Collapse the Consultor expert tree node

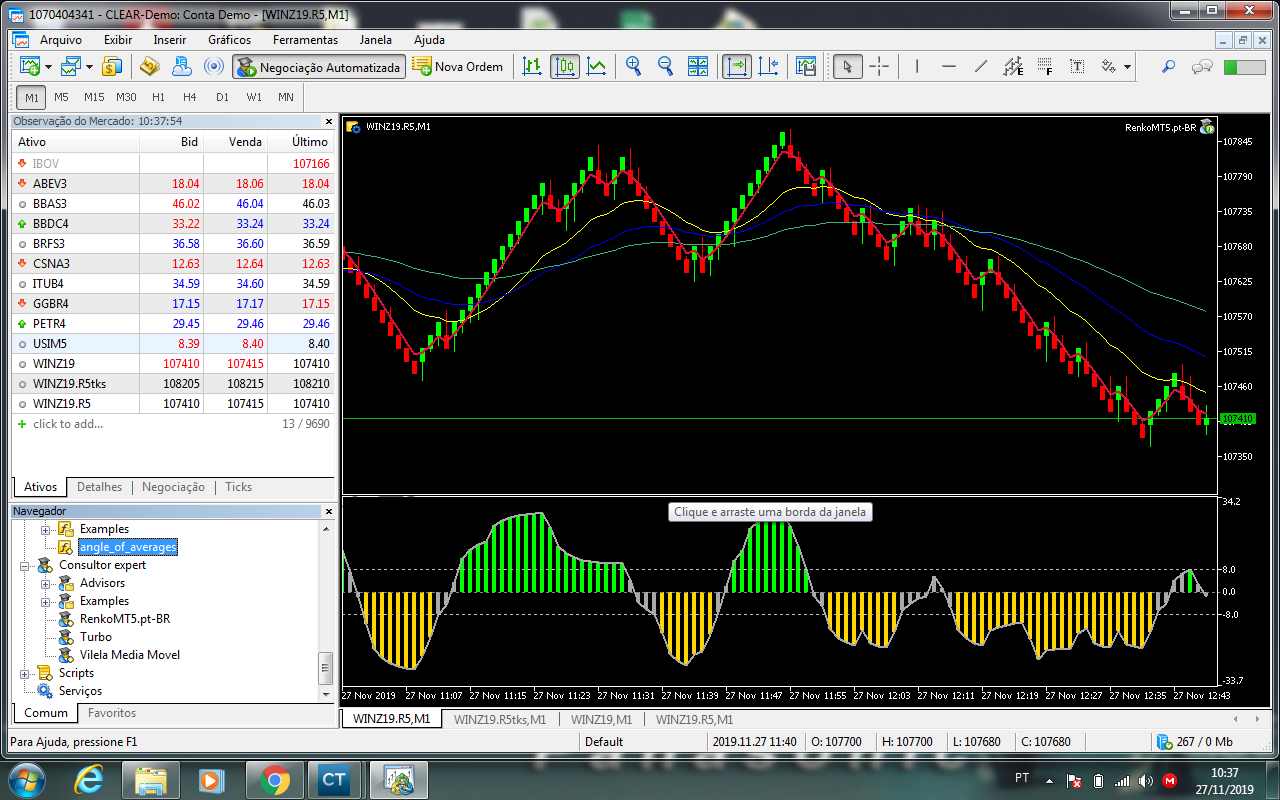pos(25,565)
